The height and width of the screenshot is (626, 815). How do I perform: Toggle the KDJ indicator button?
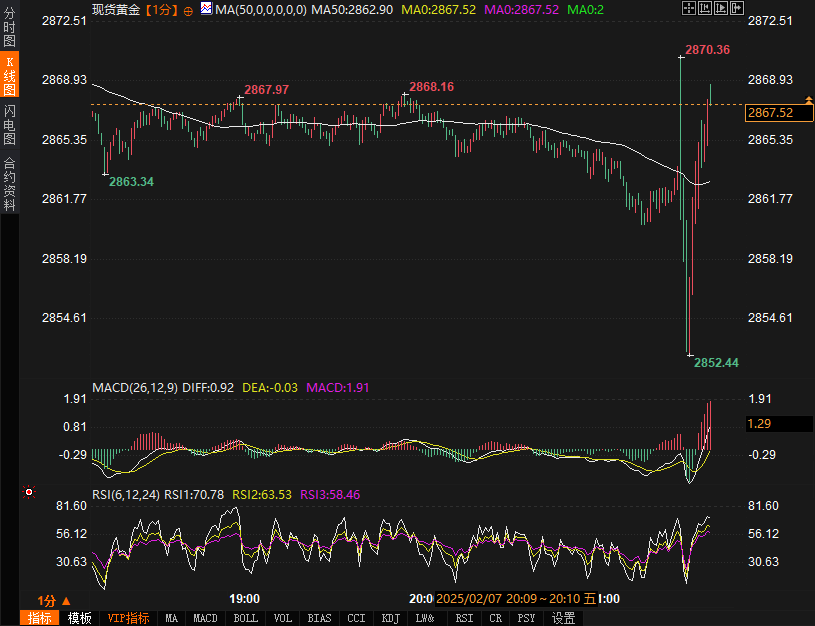pos(389,618)
